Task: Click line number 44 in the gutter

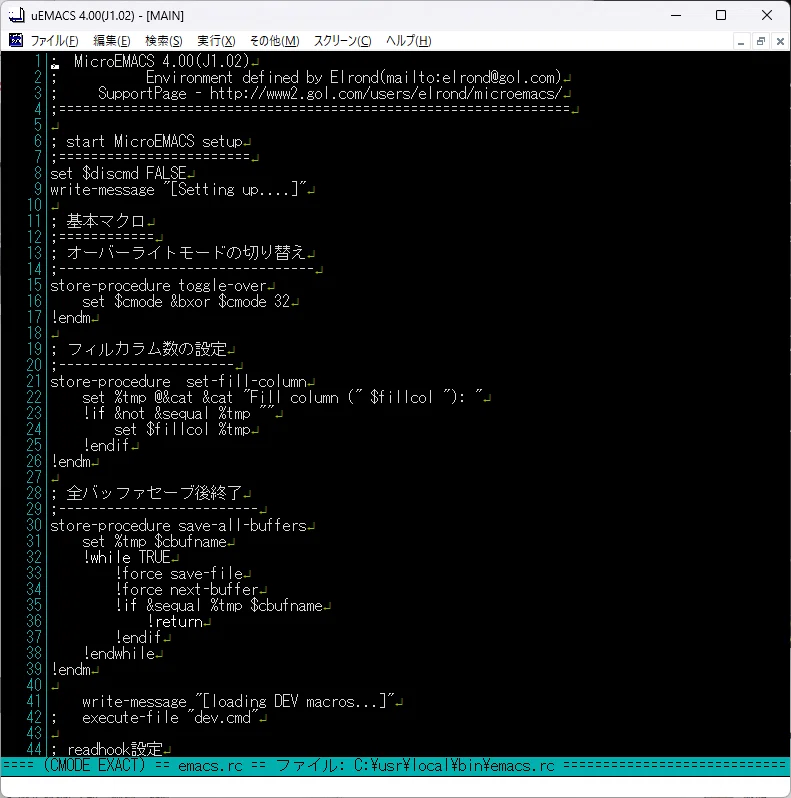Action: 34,749
